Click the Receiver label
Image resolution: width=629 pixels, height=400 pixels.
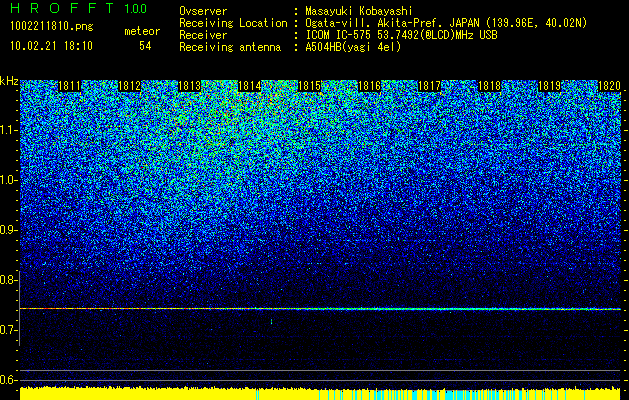203,35
